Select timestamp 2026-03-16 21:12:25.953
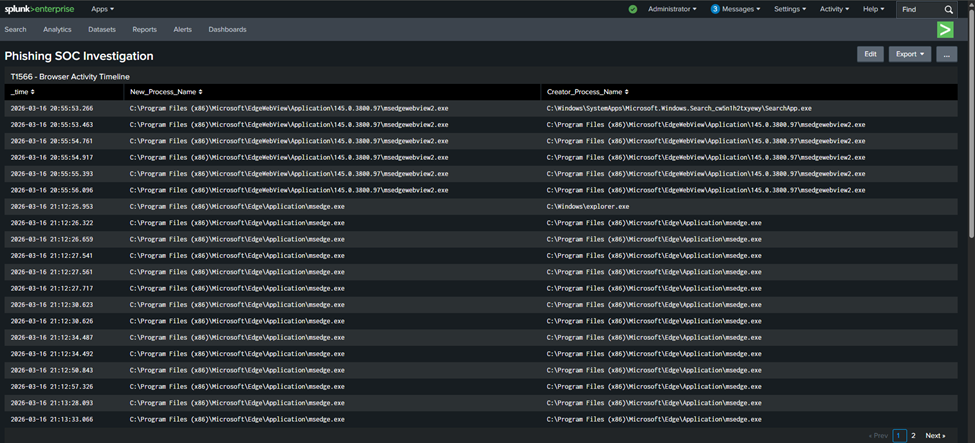 (52, 206)
